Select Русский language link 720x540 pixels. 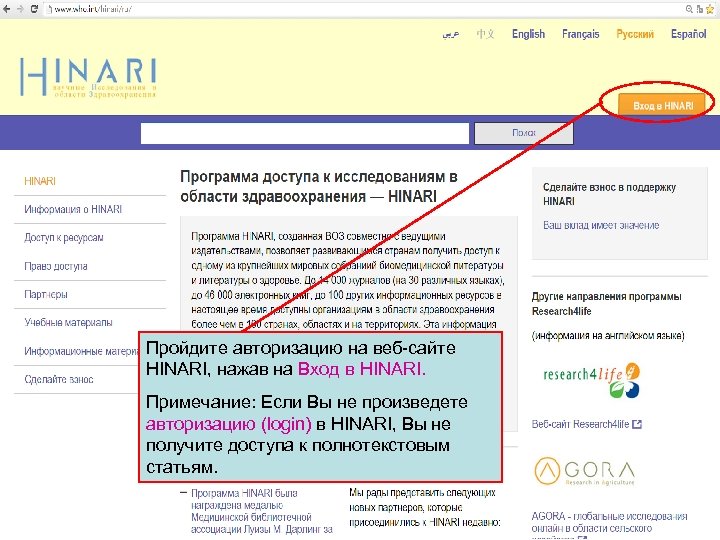tap(635, 34)
